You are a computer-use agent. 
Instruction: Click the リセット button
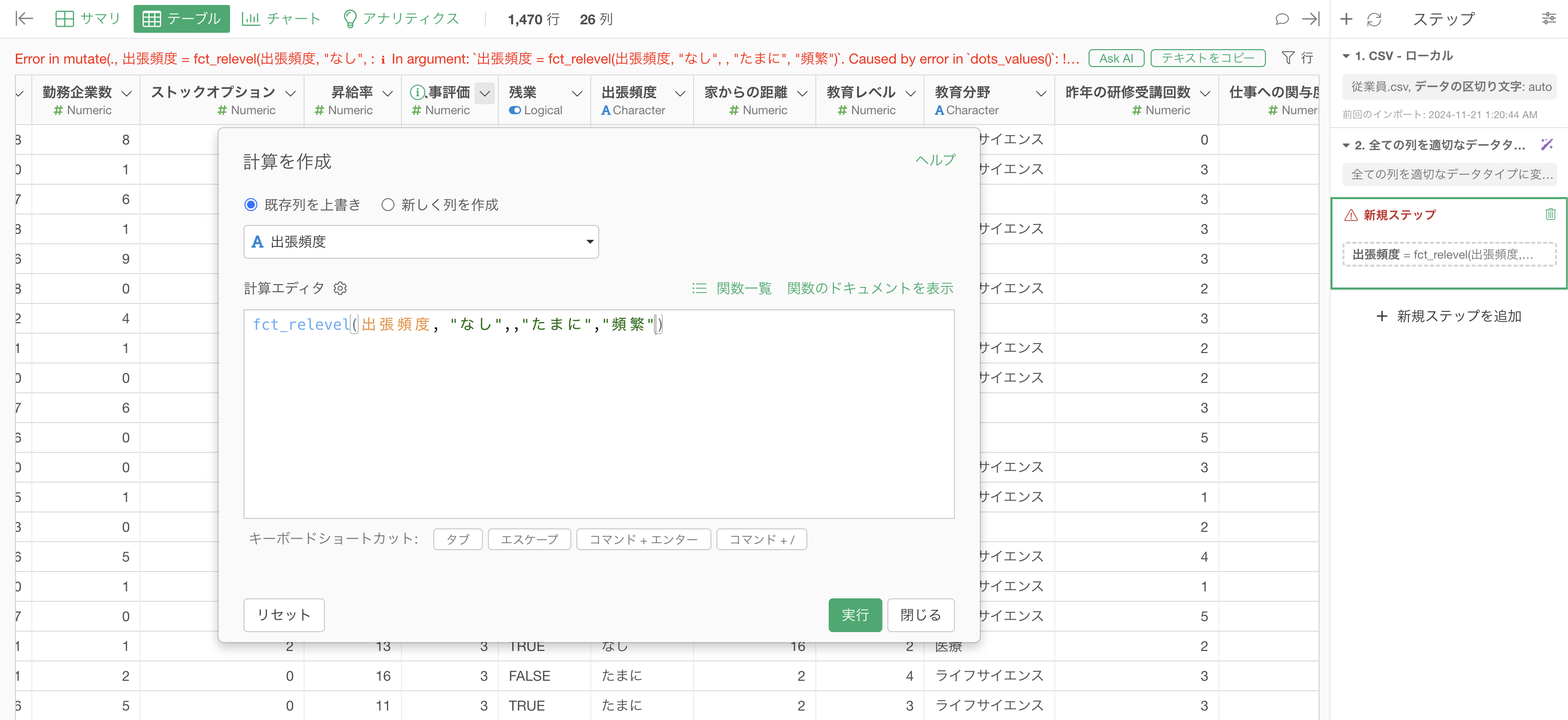(x=284, y=615)
